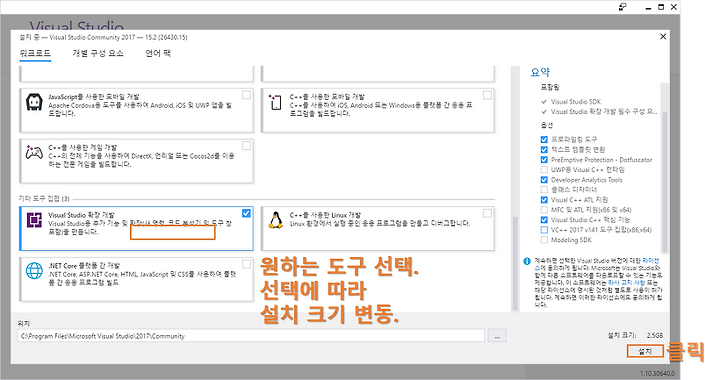Check the C++ Linux development workload

(x=488, y=213)
